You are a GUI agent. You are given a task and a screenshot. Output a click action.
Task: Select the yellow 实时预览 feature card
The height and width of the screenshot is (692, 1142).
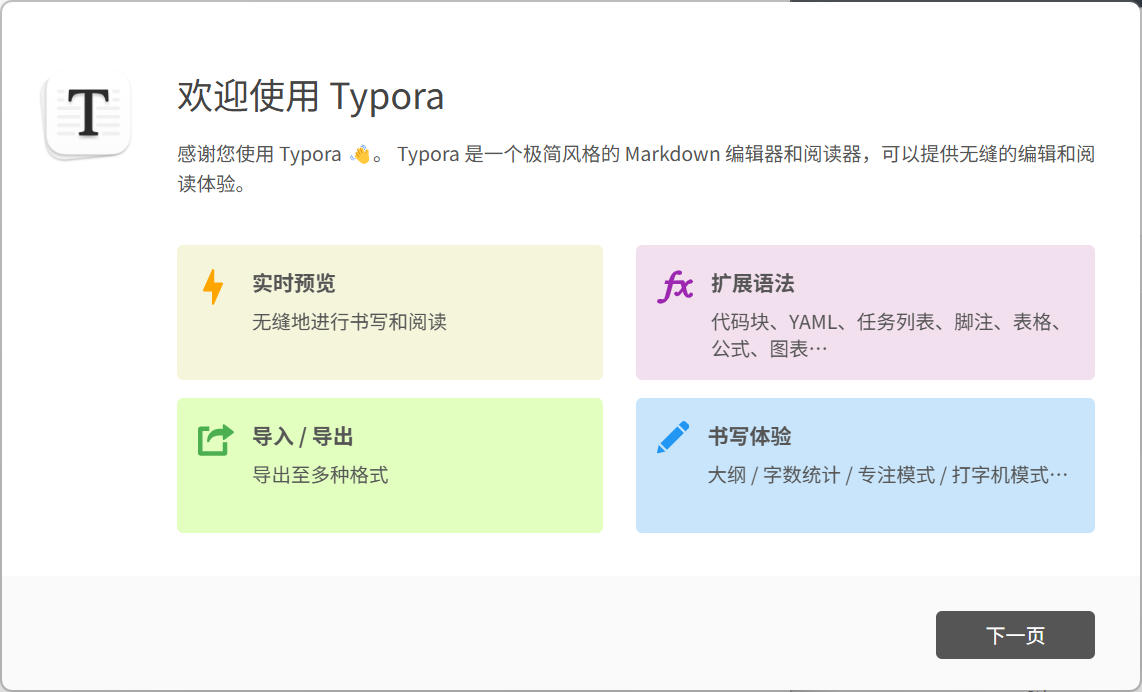389,312
